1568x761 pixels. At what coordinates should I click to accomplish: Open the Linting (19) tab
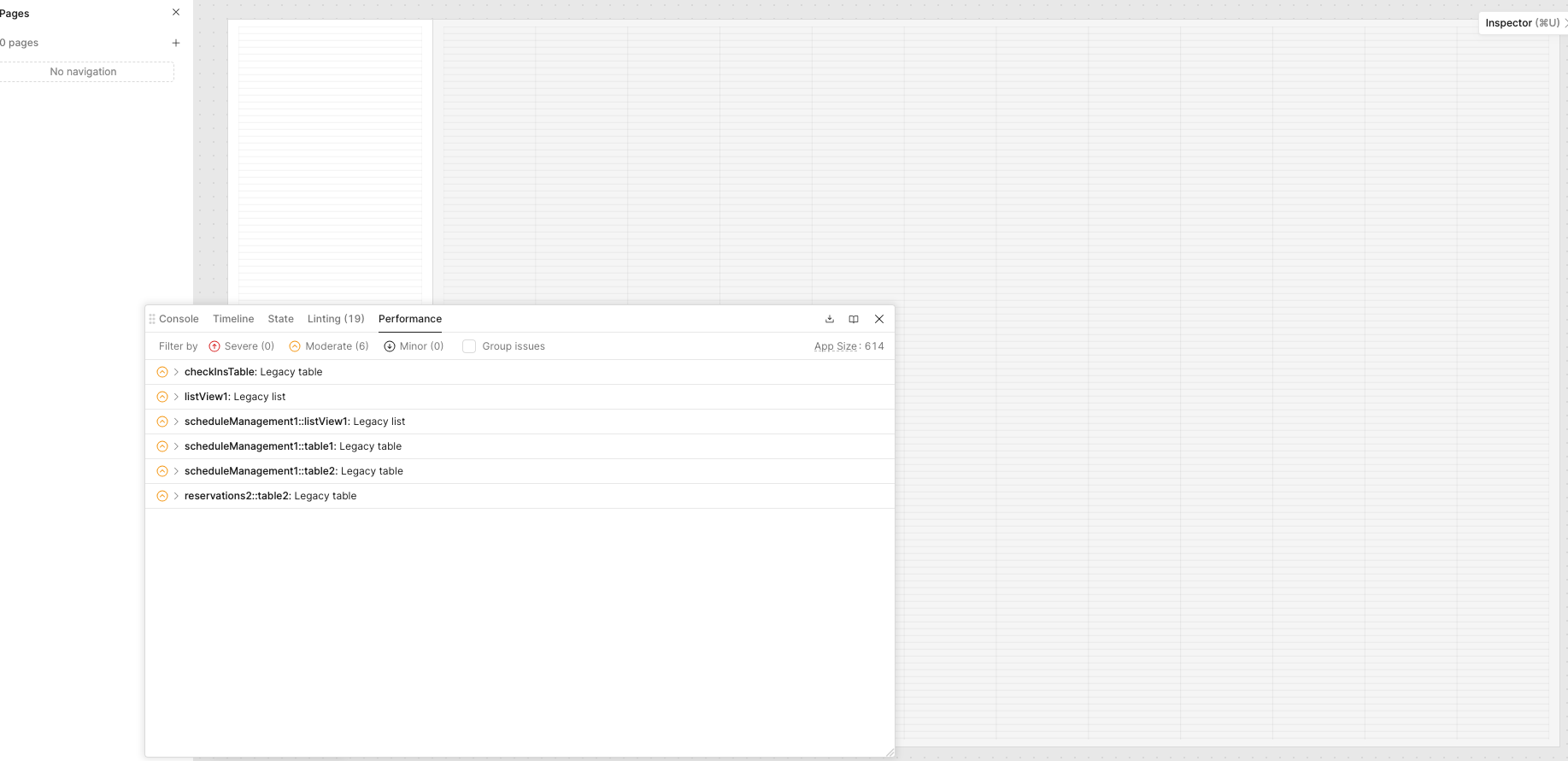click(x=336, y=319)
